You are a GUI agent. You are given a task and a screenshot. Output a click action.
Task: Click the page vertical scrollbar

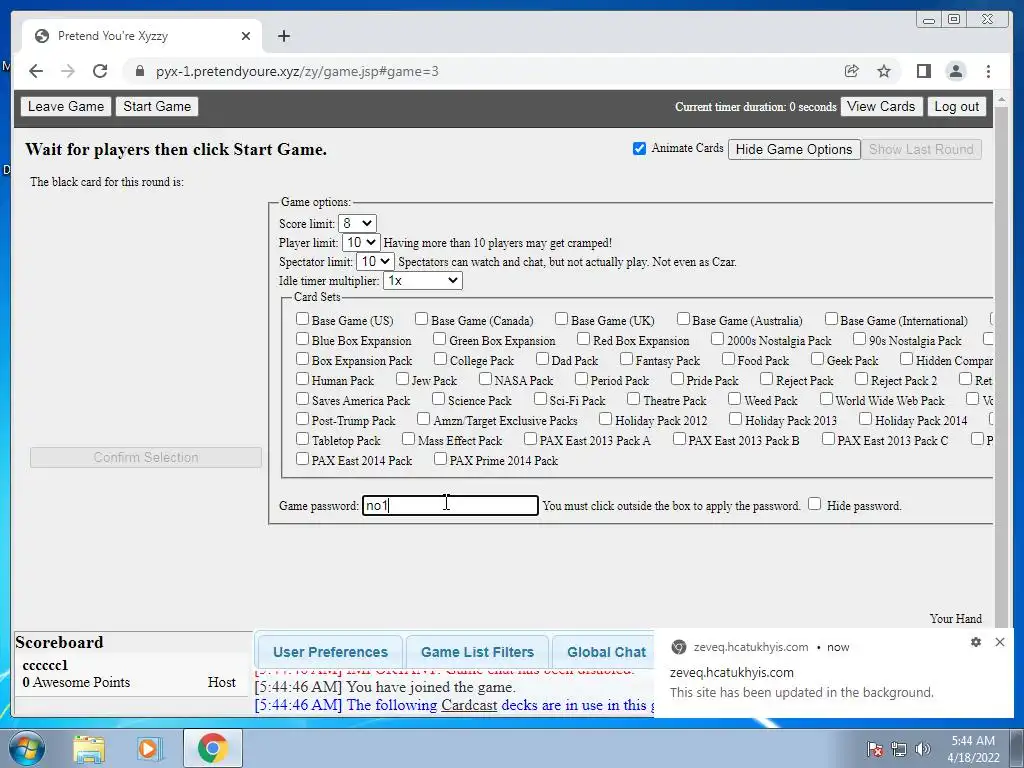[x=1000, y=359]
